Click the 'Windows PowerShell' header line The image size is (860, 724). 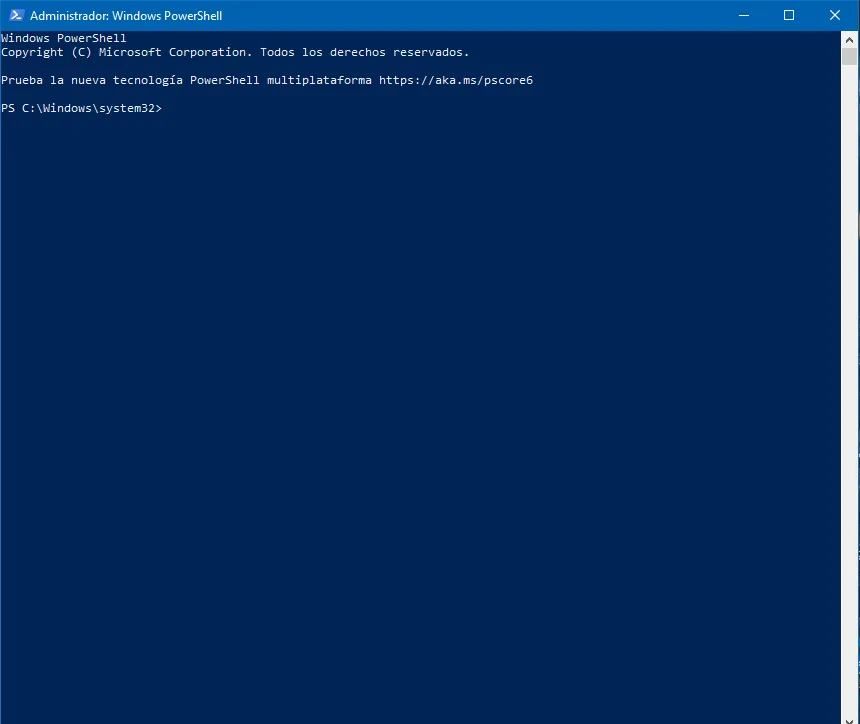64,38
